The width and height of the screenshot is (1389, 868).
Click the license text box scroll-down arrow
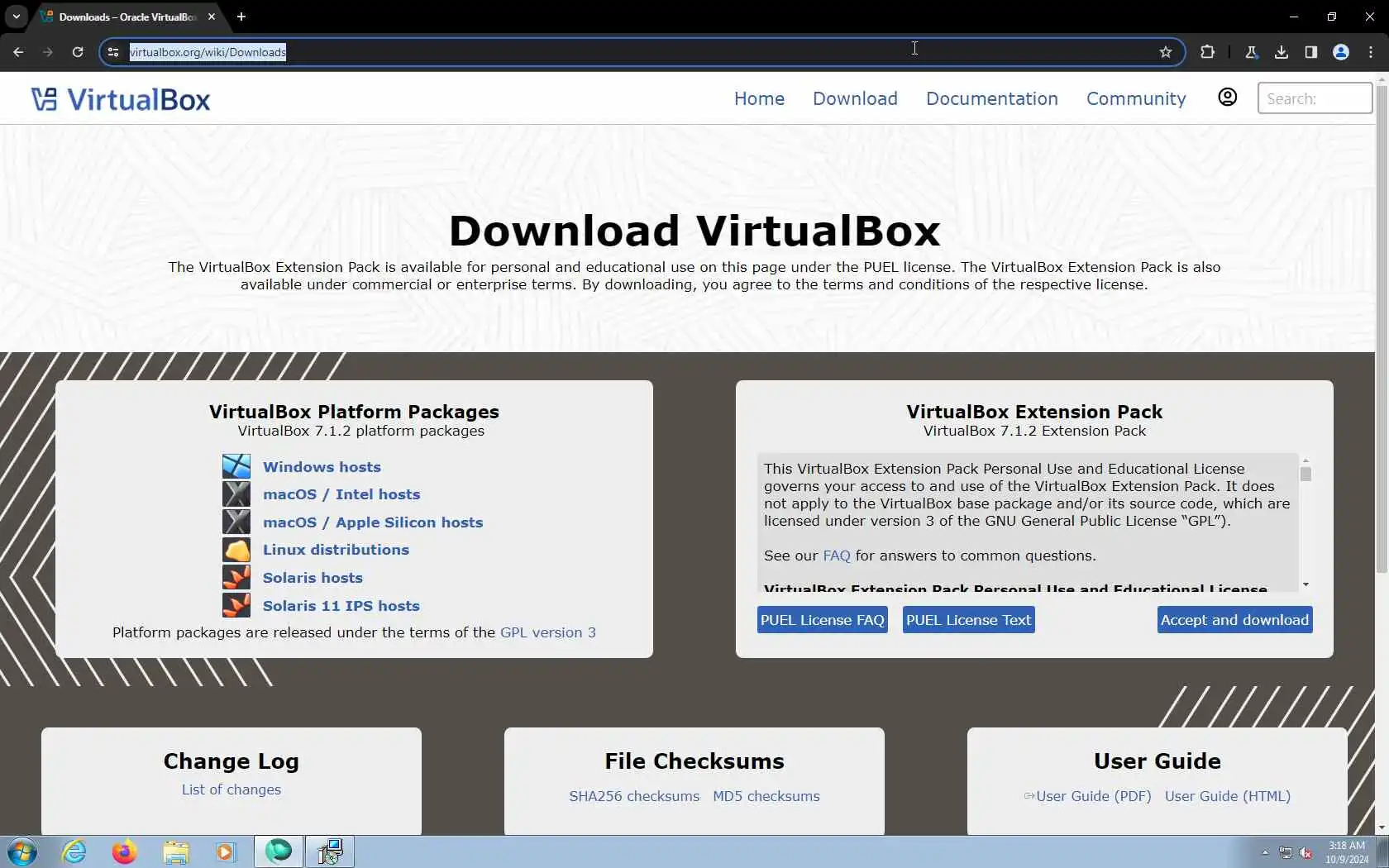point(1305,584)
